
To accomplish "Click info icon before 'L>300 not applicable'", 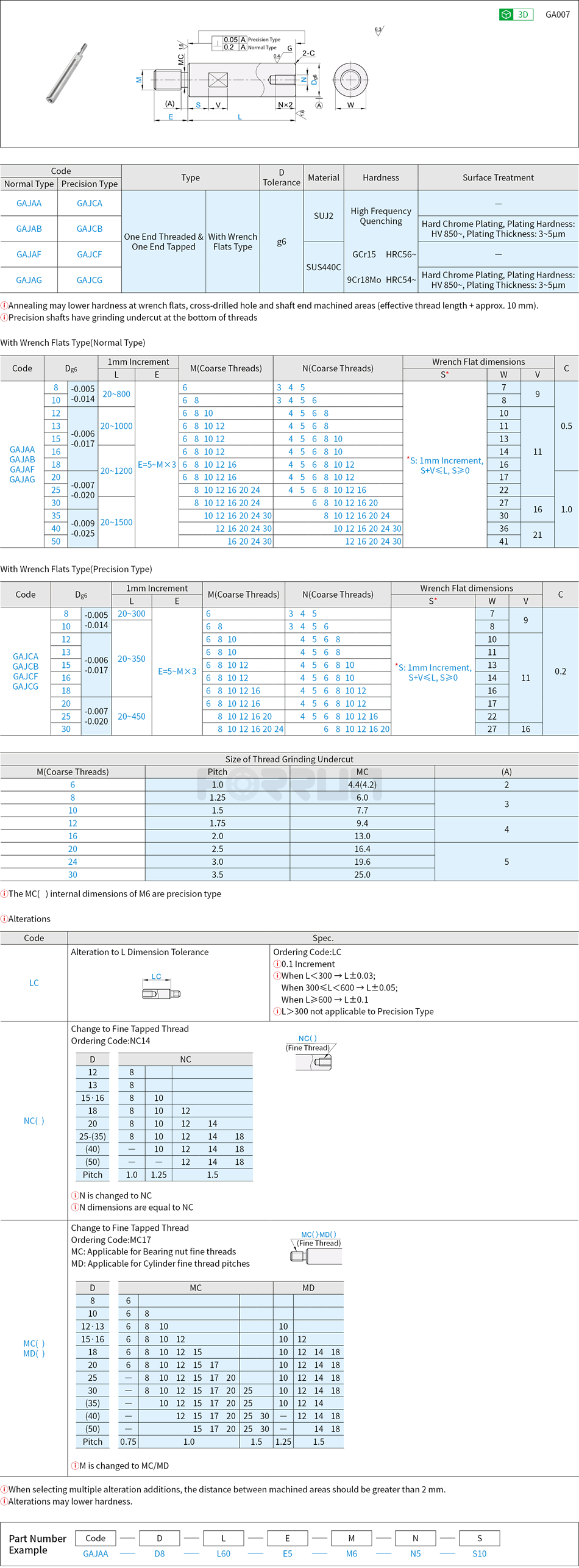I will [x=277, y=1012].
